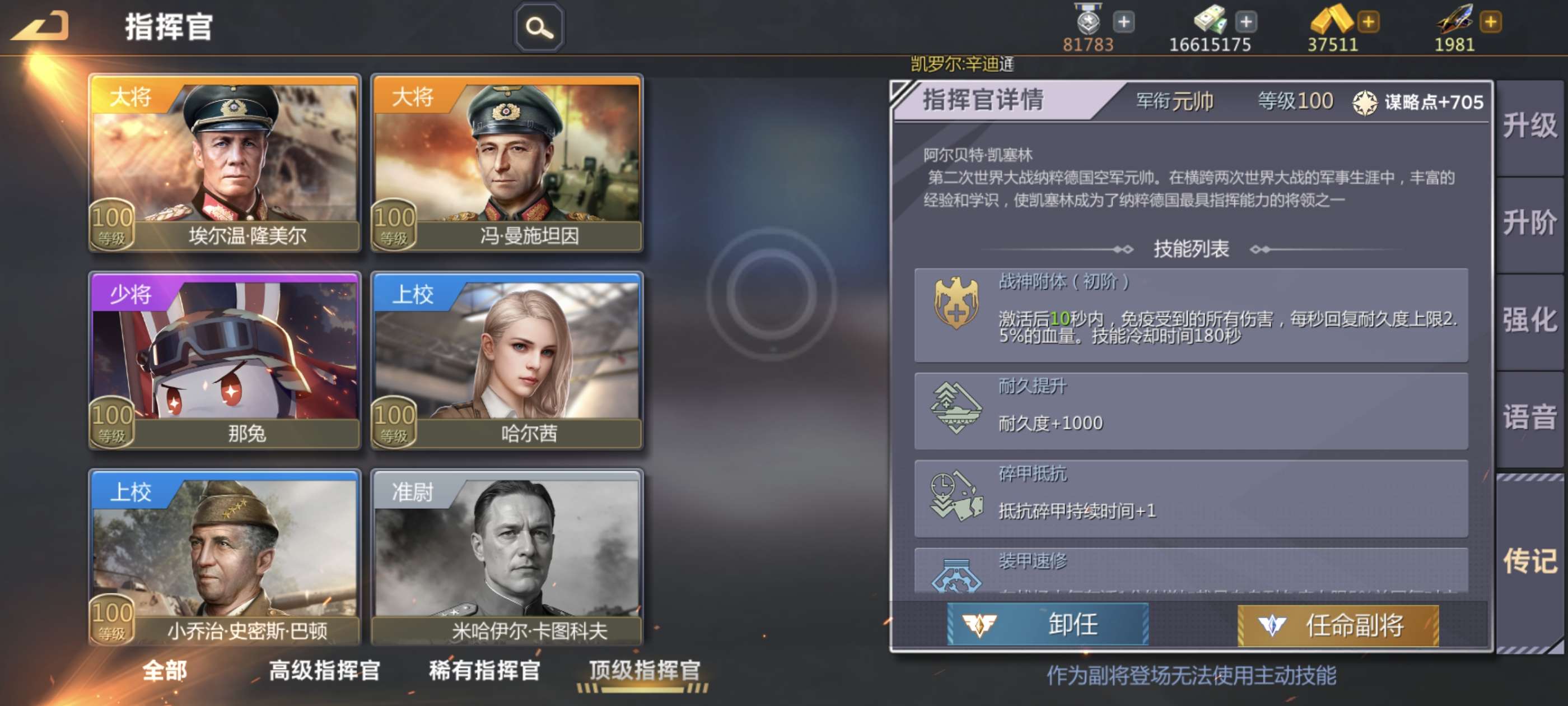The height and width of the screenshot is (706, 1568).
Task: Select commander 哈尔茜 card
Action: click(506, 361)
